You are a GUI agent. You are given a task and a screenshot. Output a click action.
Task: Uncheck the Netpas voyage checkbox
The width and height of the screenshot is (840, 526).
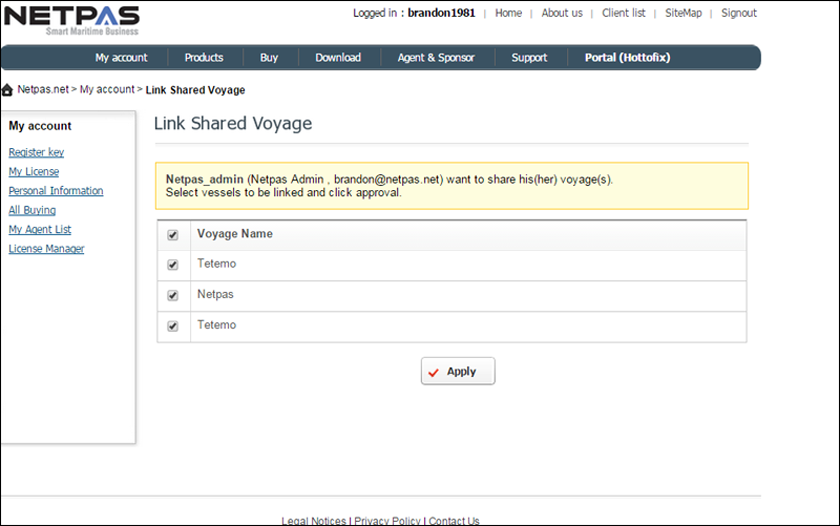(172, 295)
